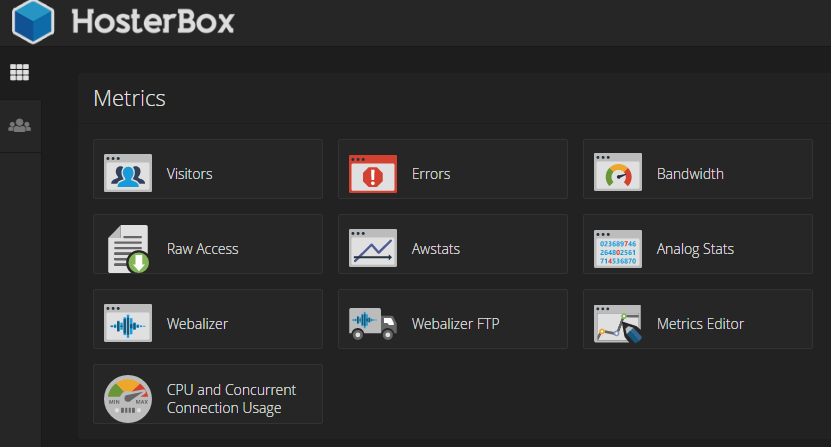Image resolution: width=831 pixels, height=447 pixels.
Task: Click the Visitors people icon
Action: (128, 173)
